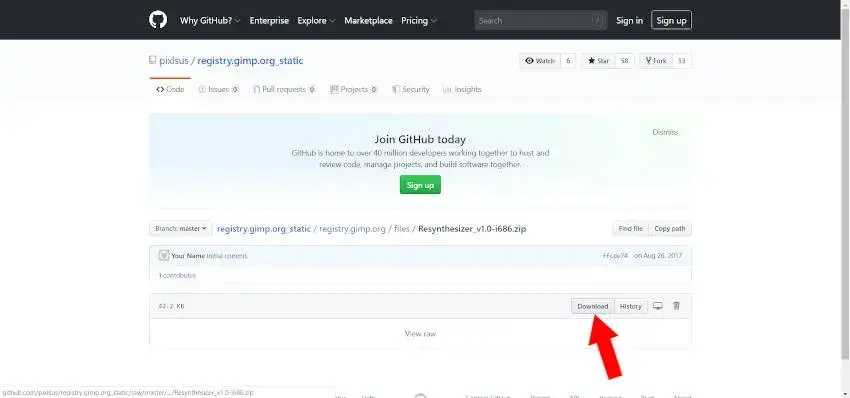
Task: Open the Sign in link
Action: tap(629, 21)
